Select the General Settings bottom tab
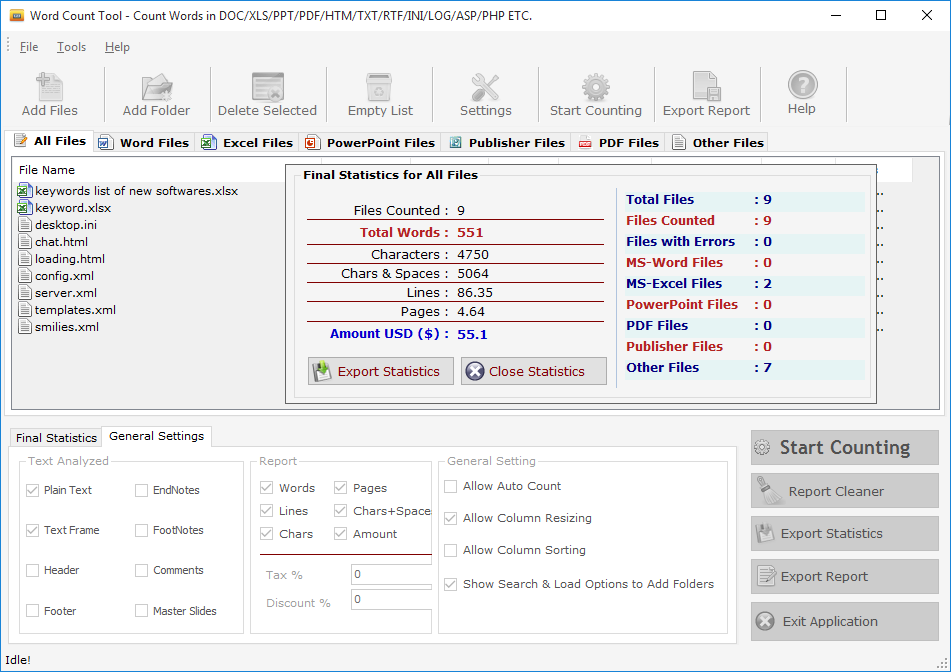 coord(156,436)
